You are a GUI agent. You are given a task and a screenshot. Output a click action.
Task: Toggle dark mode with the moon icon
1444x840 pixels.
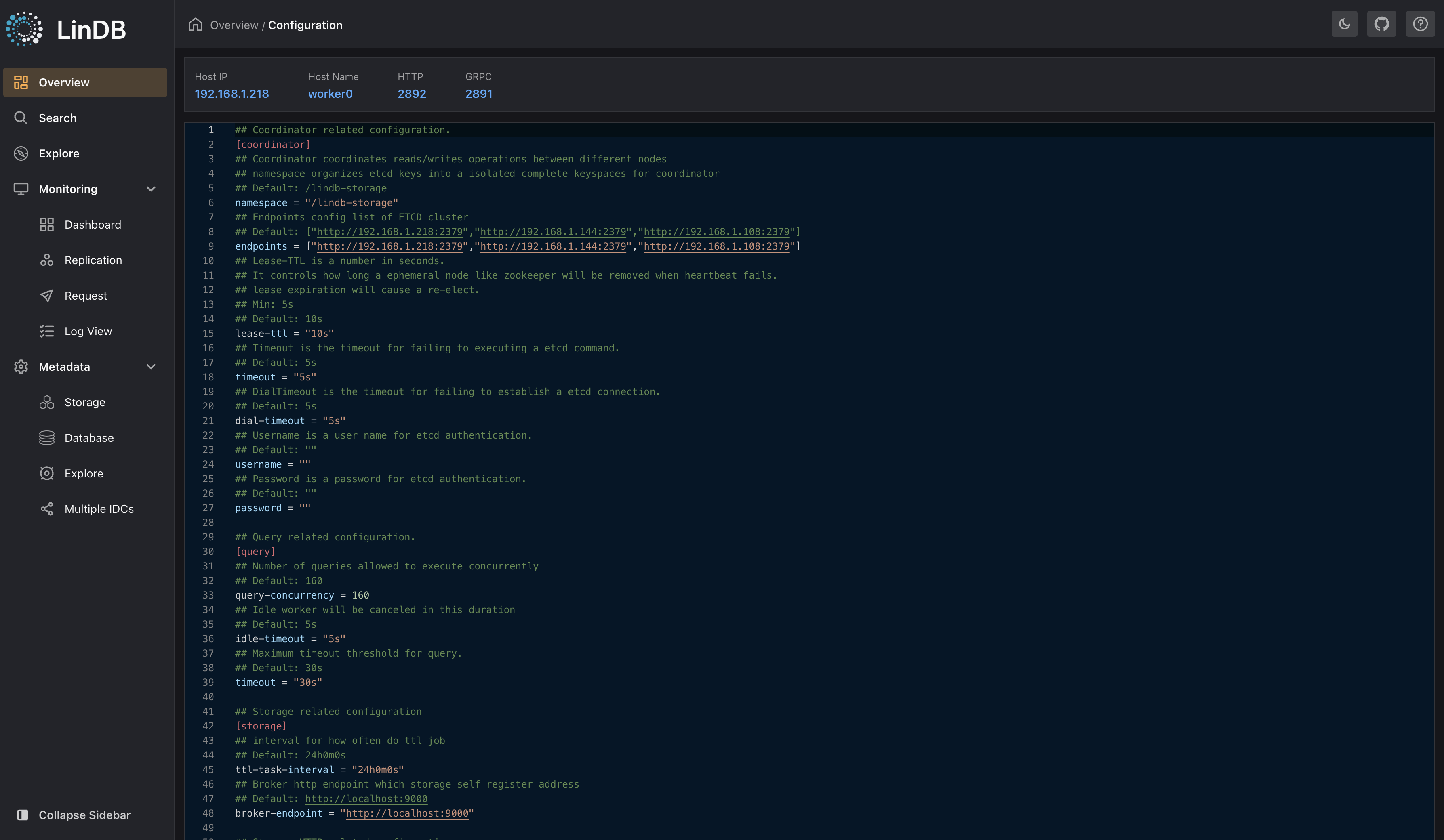pyautogui.click(x=1344, y=24)
